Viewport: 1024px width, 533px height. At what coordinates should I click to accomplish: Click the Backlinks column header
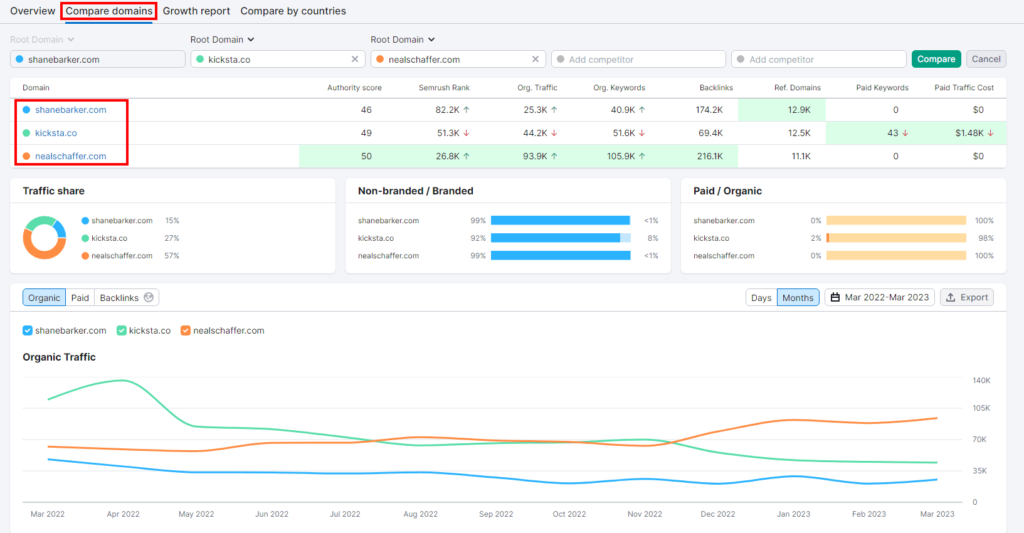coord(716,88)
